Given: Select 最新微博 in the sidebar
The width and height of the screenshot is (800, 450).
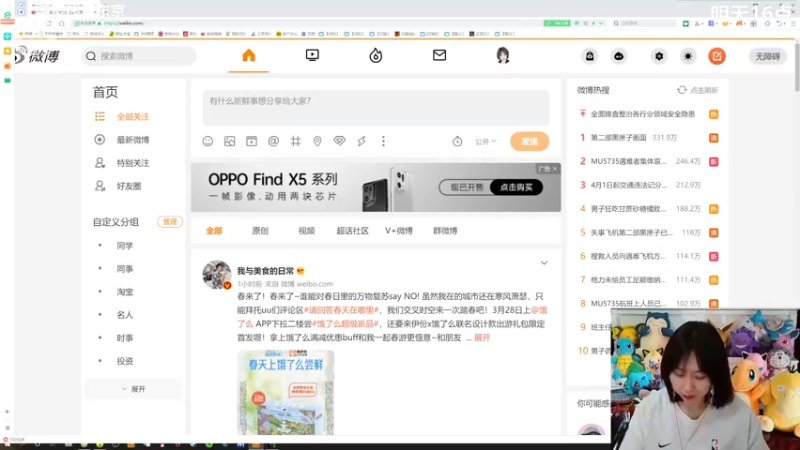Looking at the screenshot, I should [133, 140].
